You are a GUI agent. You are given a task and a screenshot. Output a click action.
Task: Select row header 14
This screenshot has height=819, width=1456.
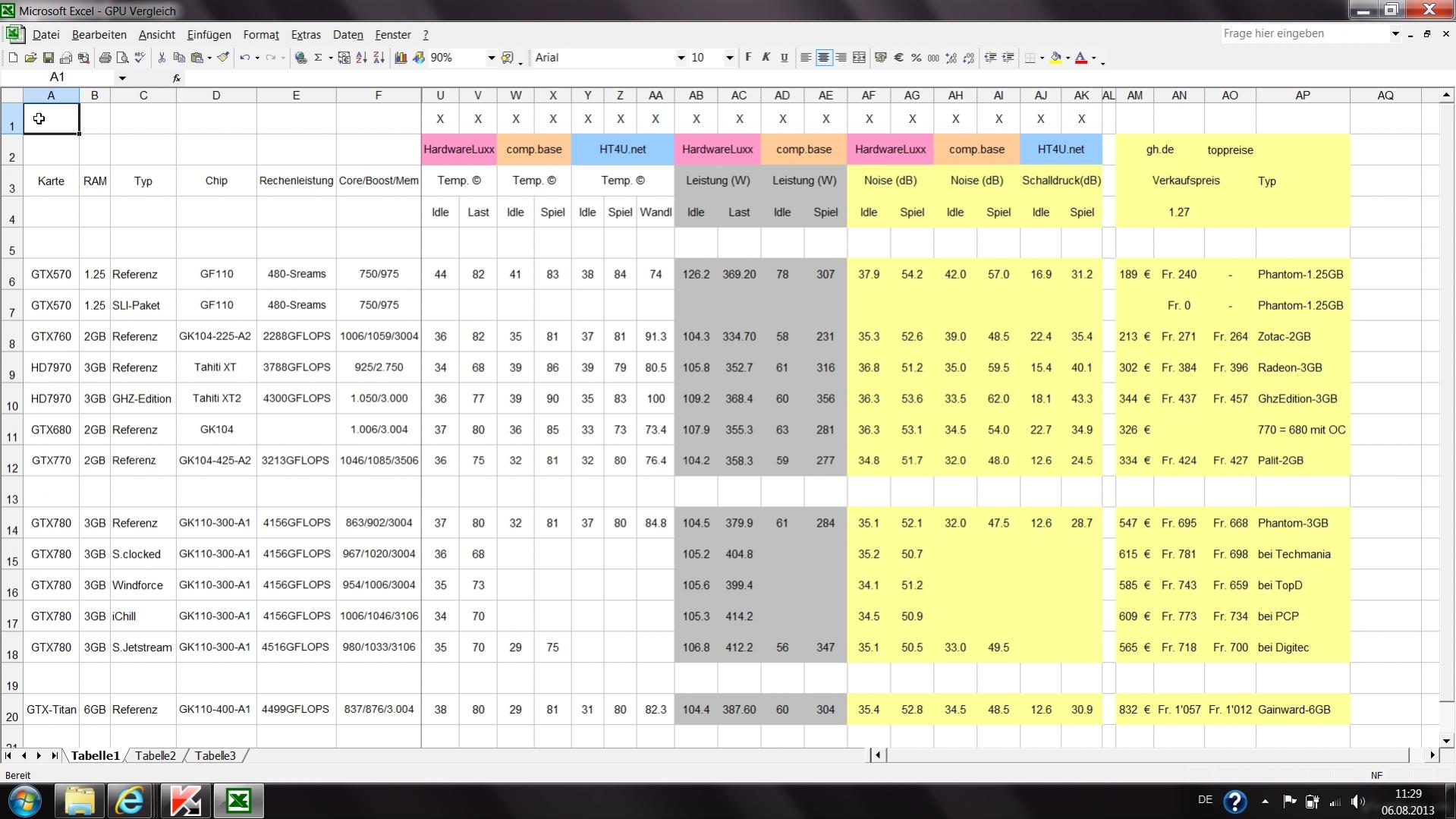(x=12, y=523)
